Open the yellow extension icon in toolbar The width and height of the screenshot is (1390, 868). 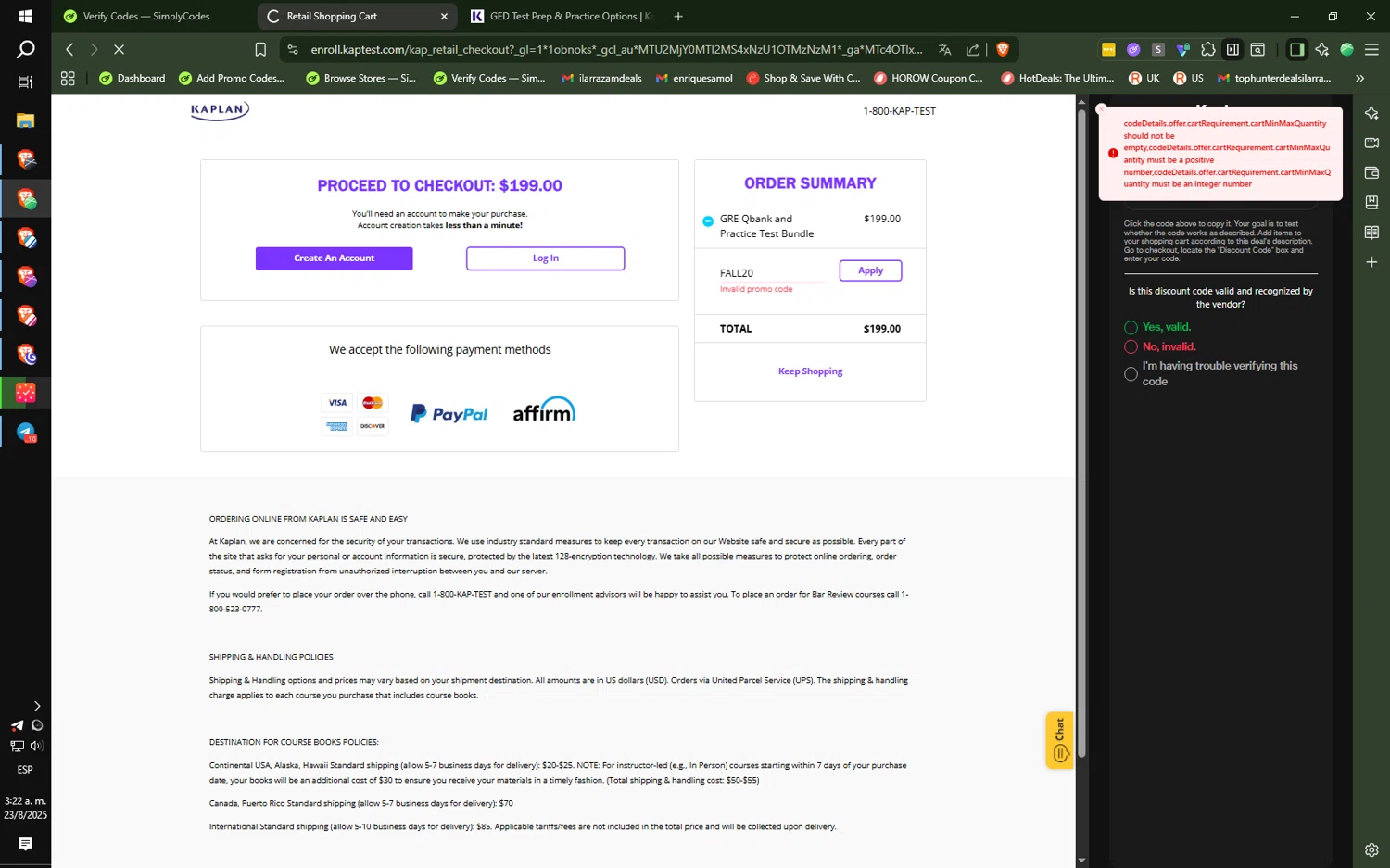pos(1108,49)
